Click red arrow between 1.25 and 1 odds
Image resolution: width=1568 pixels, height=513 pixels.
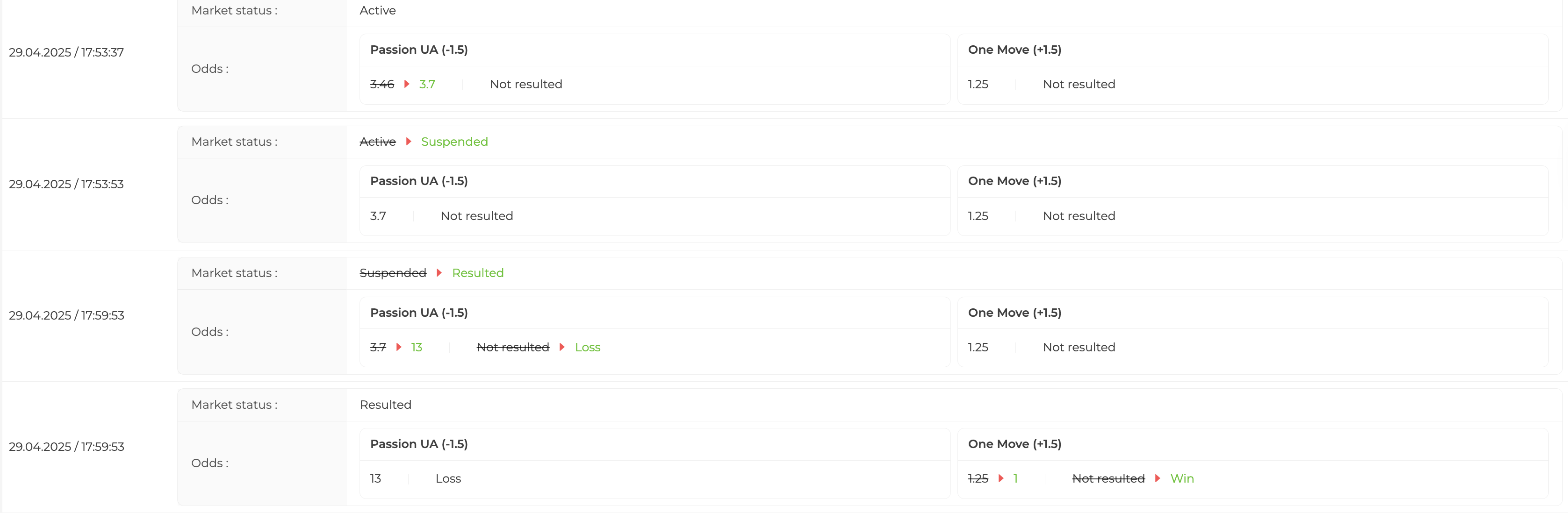(1001, 479)
